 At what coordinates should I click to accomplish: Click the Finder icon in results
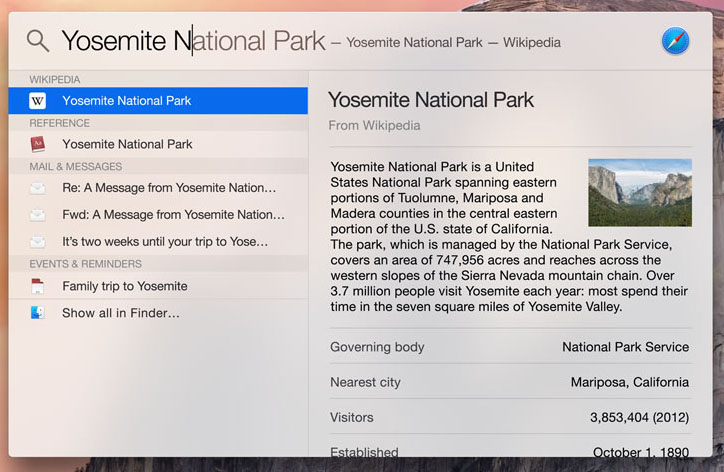[38, 313]
